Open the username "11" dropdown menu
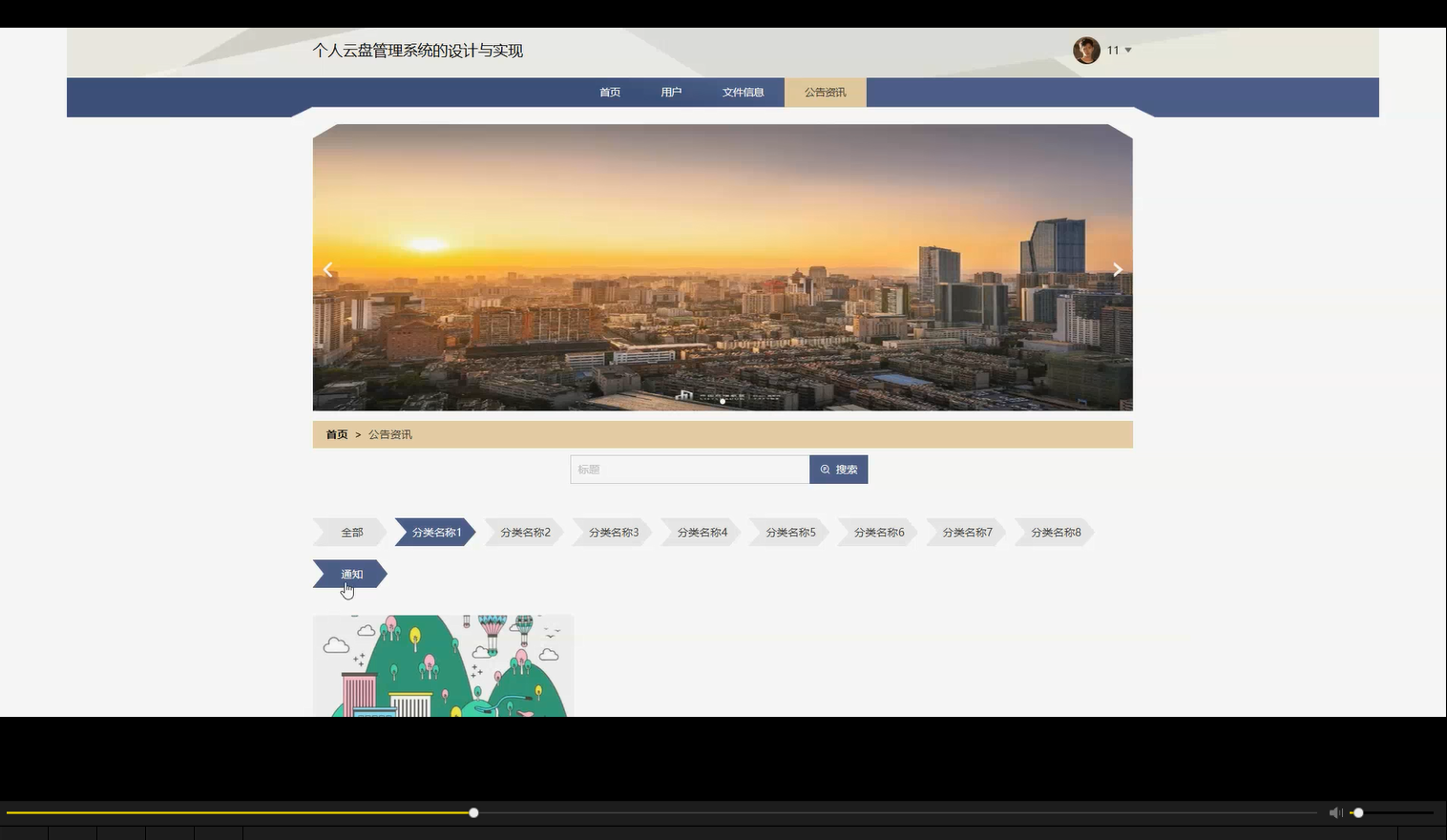Image resolution: width=1447 pixels, height=840 pixels. point(1117,50)
